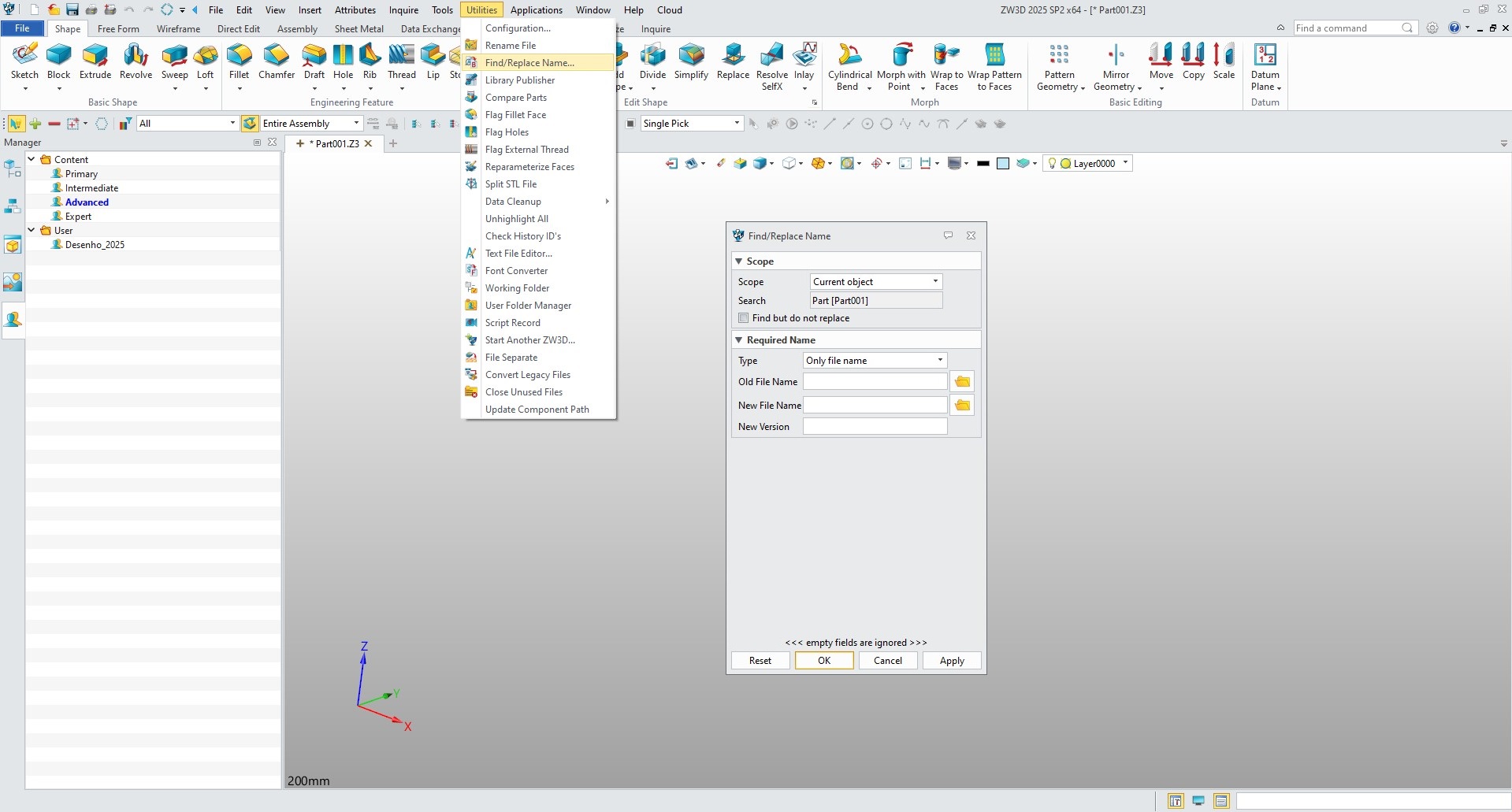Collapse the Required Name section
The width and height of the screenshot is (1512, 812).
pos(739,340)
